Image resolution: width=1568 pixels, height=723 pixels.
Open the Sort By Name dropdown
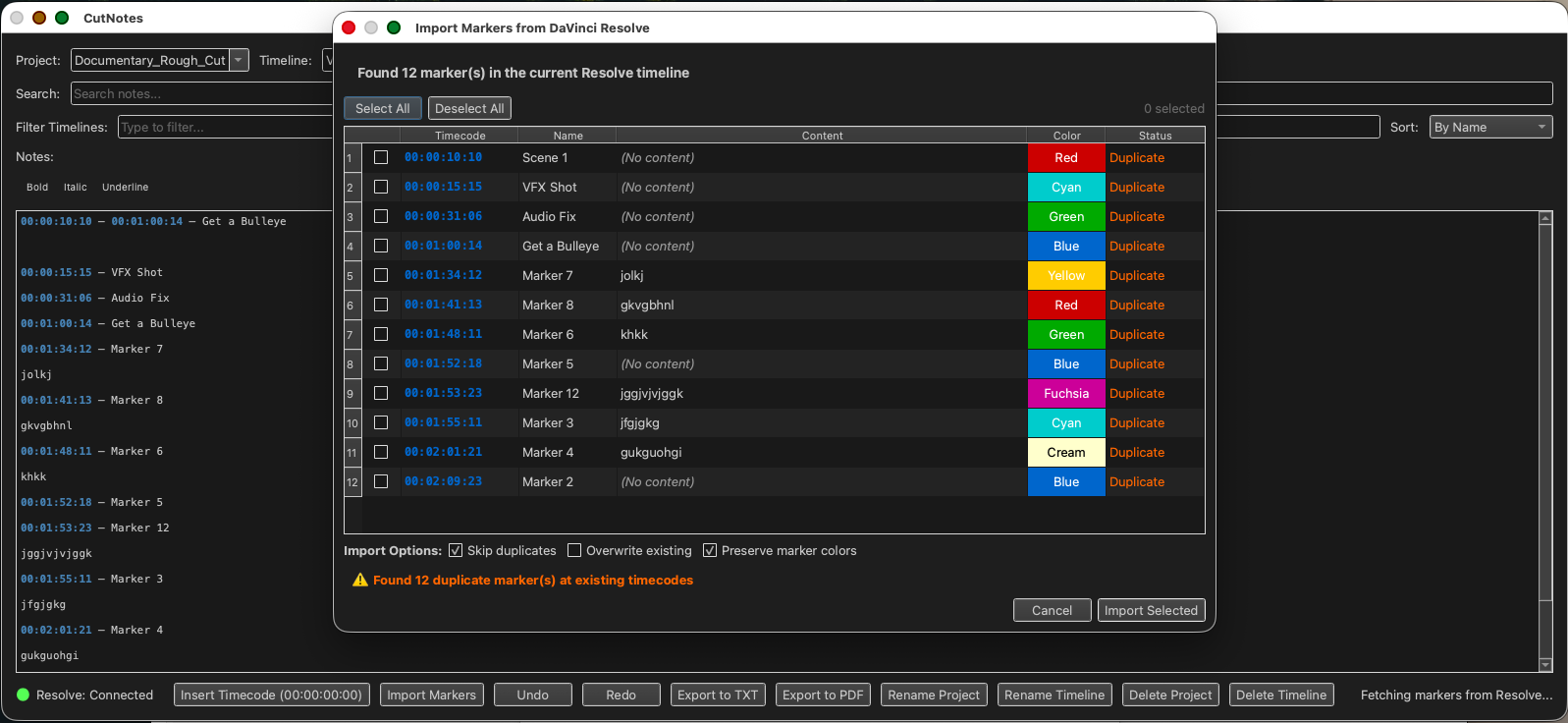pyautogui.click(x=1490, y=127)
